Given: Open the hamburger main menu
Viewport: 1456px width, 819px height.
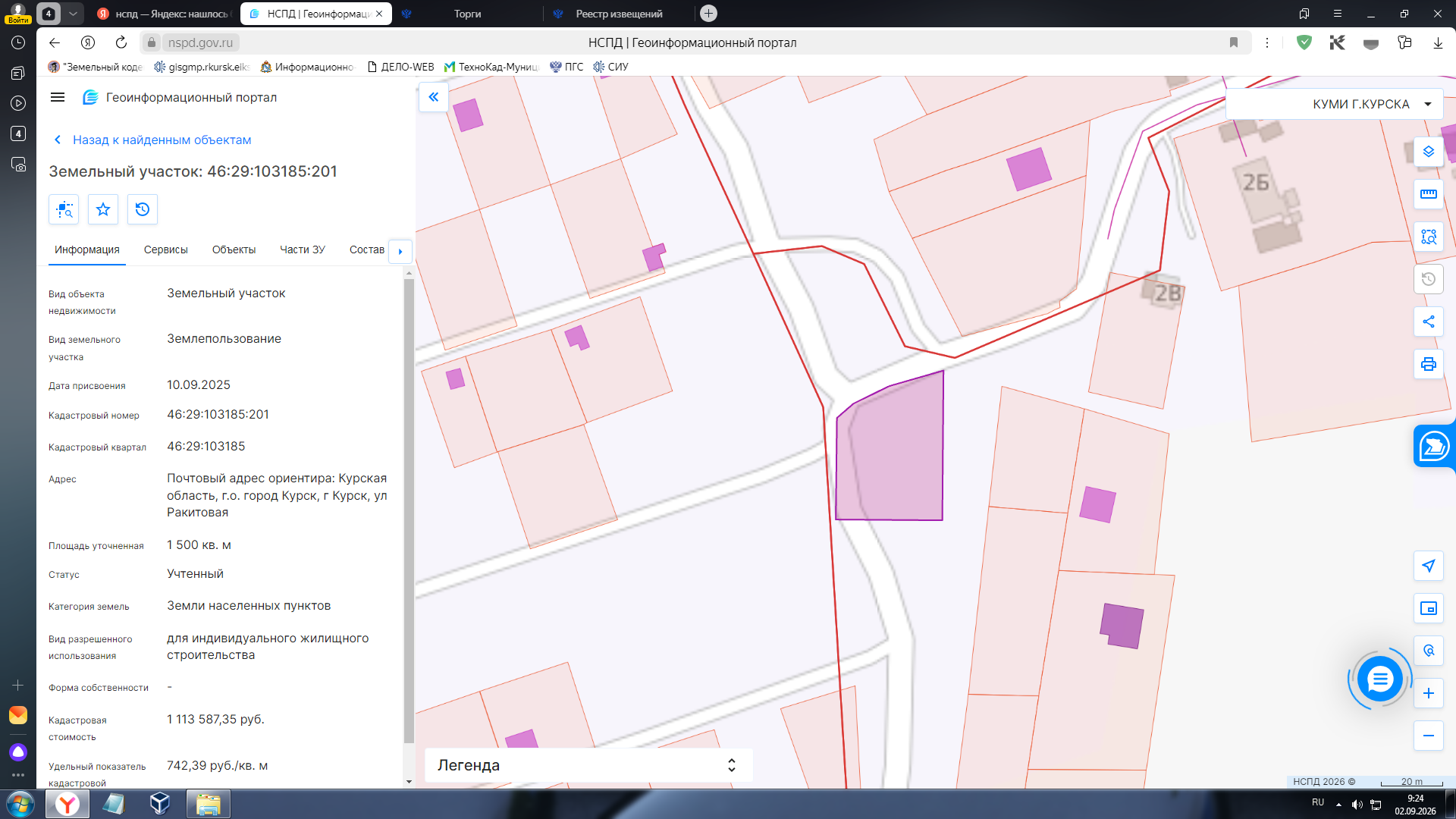Looking at the screenshot, I should click(58, 97).
